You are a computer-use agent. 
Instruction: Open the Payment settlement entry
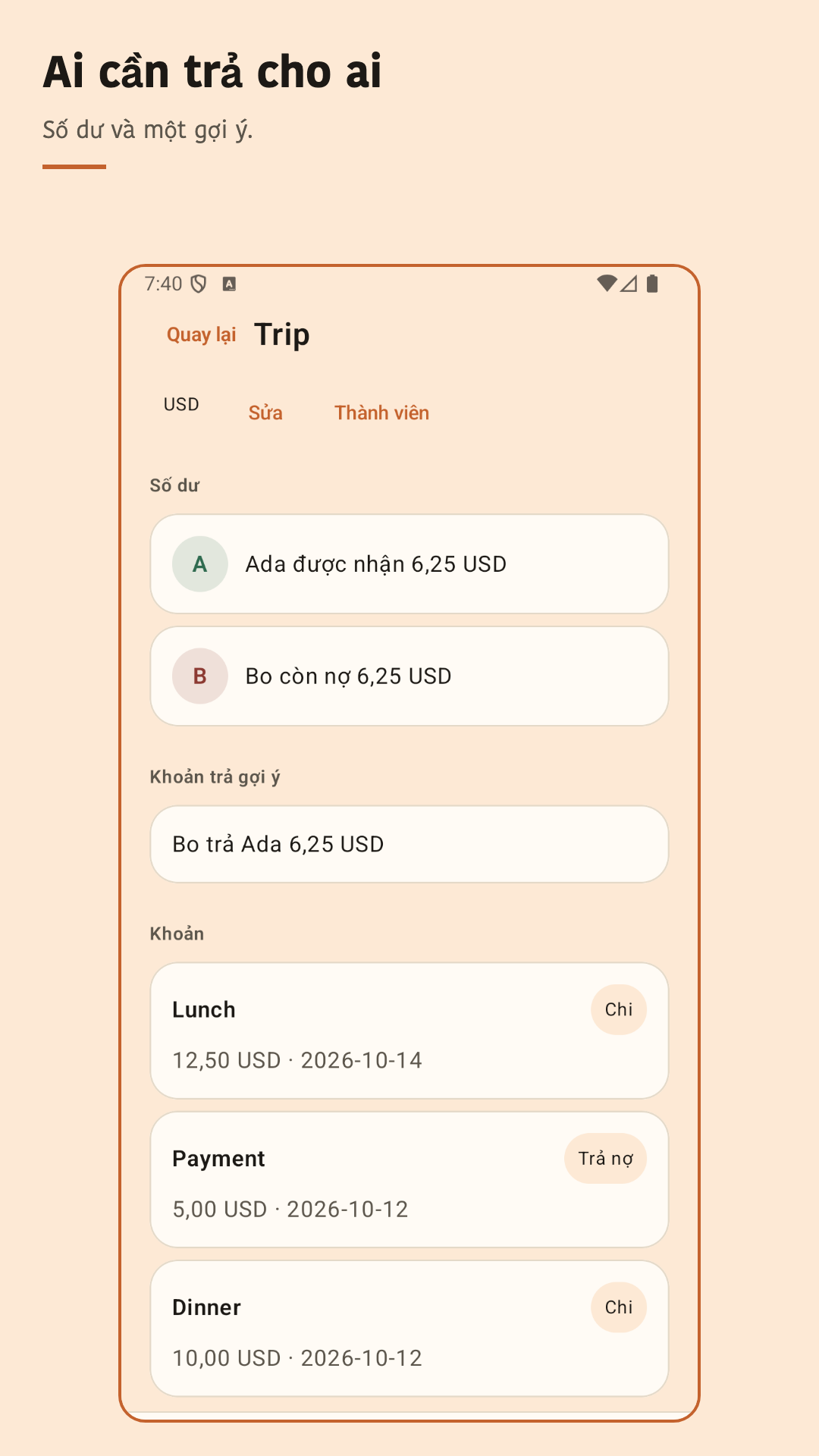coord(409,1179)
